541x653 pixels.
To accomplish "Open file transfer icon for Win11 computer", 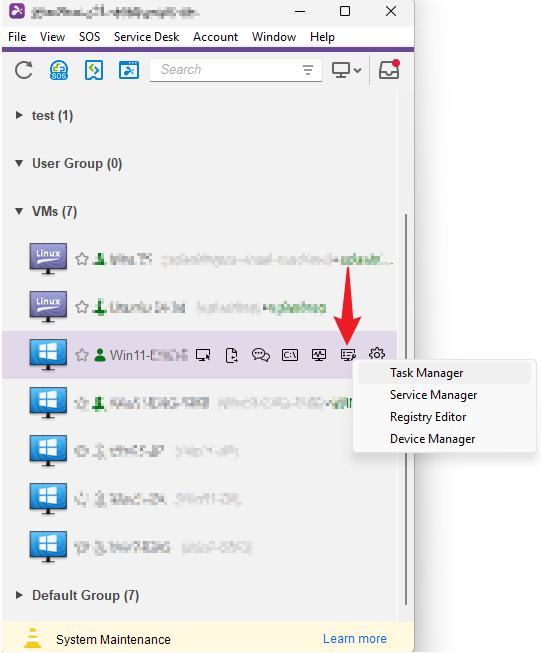I will click(x=232, y=355).
